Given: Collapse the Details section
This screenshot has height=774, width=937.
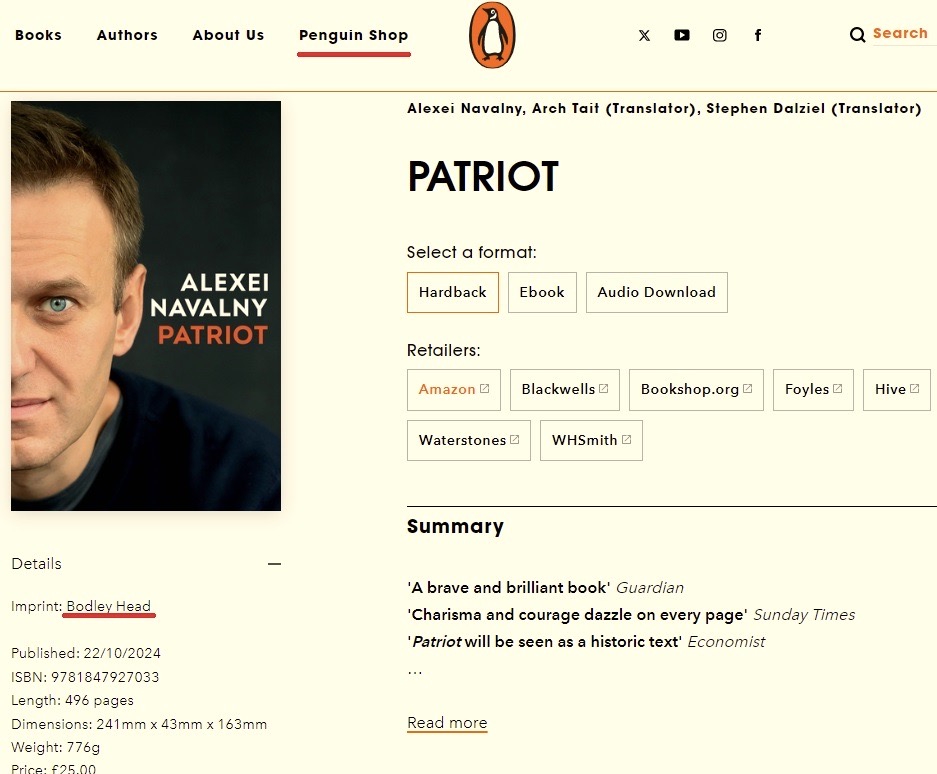Looking at the screenshot, I should 274,564.
